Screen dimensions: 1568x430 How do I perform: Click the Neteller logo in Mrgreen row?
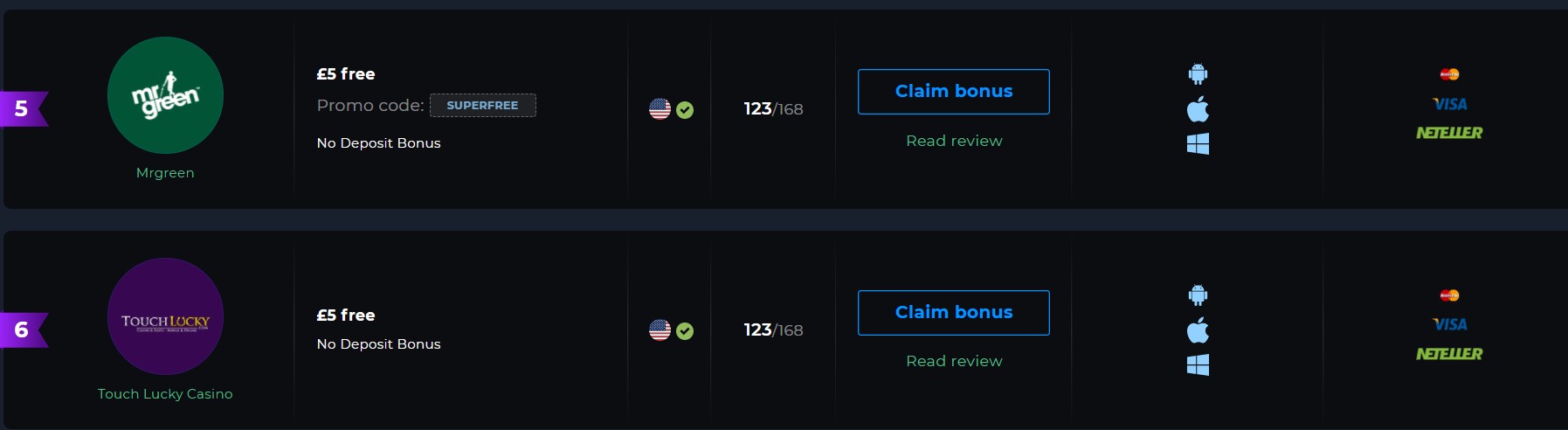click(1449, 133)
